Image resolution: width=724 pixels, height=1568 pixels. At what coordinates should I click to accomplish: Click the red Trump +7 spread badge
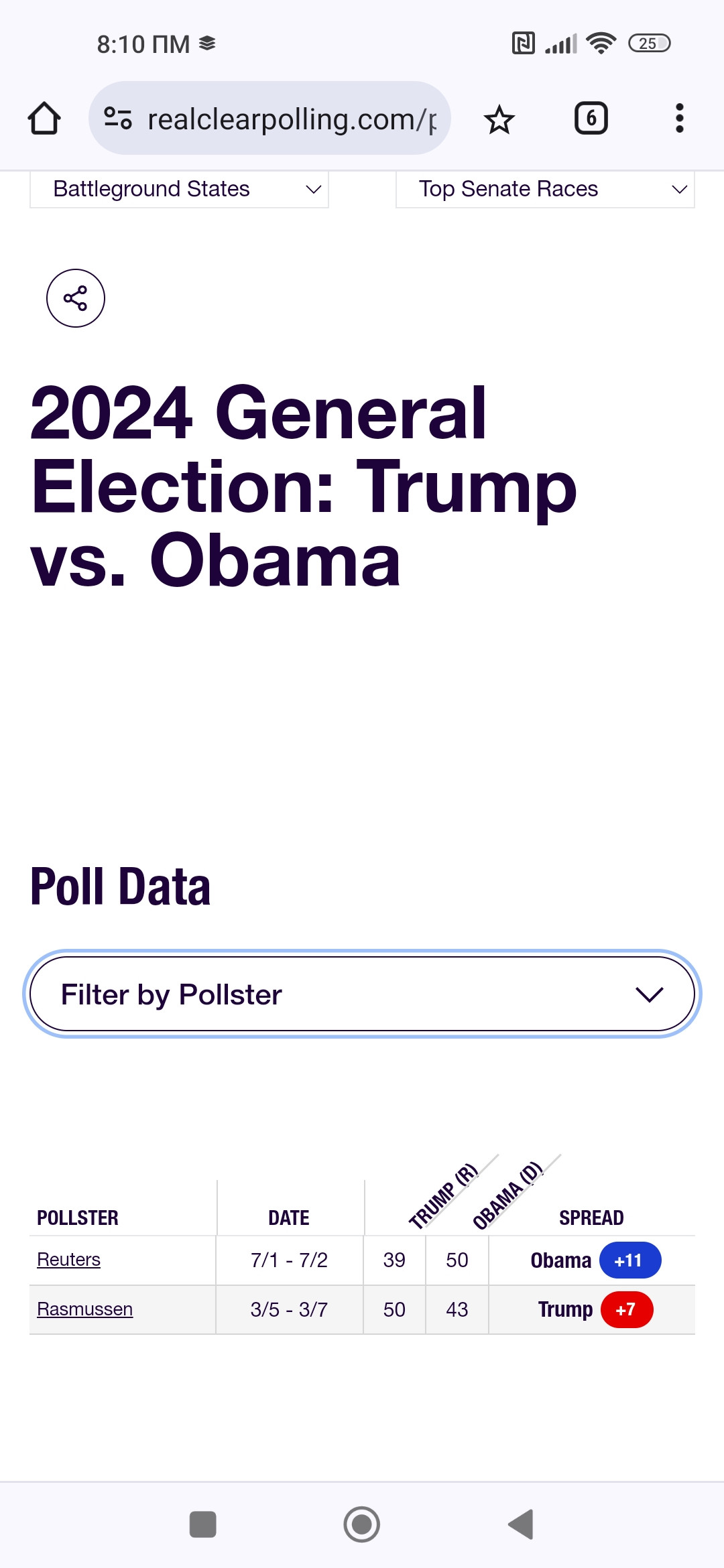click(x=627, y=1309)
